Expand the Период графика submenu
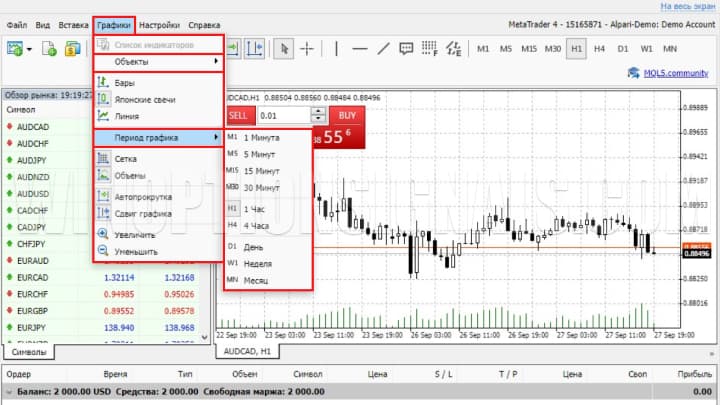The width and height of the screenshot is (720, 405). tap(157, 137)
